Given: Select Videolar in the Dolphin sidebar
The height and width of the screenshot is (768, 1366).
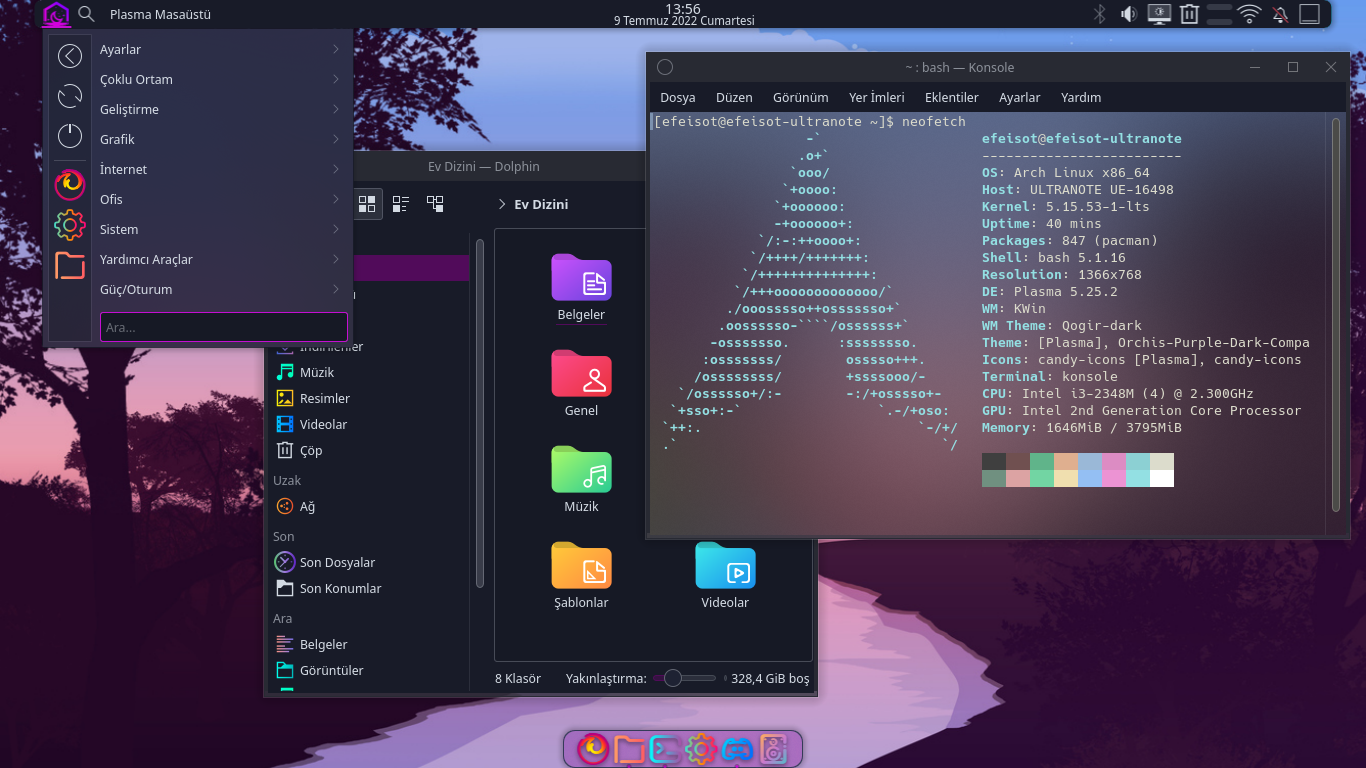Looking at the screenshot, I should 324,424.
